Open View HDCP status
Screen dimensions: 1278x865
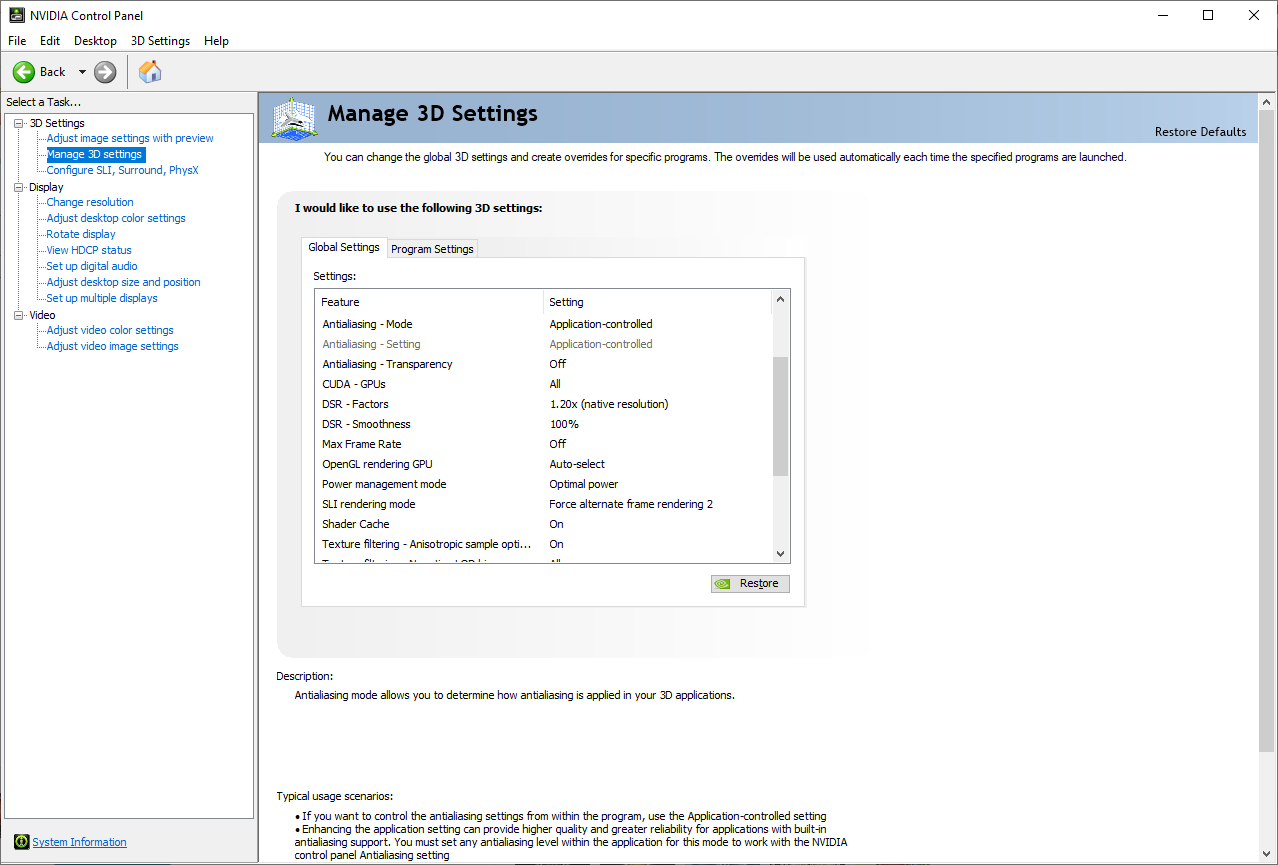point(89,250)
